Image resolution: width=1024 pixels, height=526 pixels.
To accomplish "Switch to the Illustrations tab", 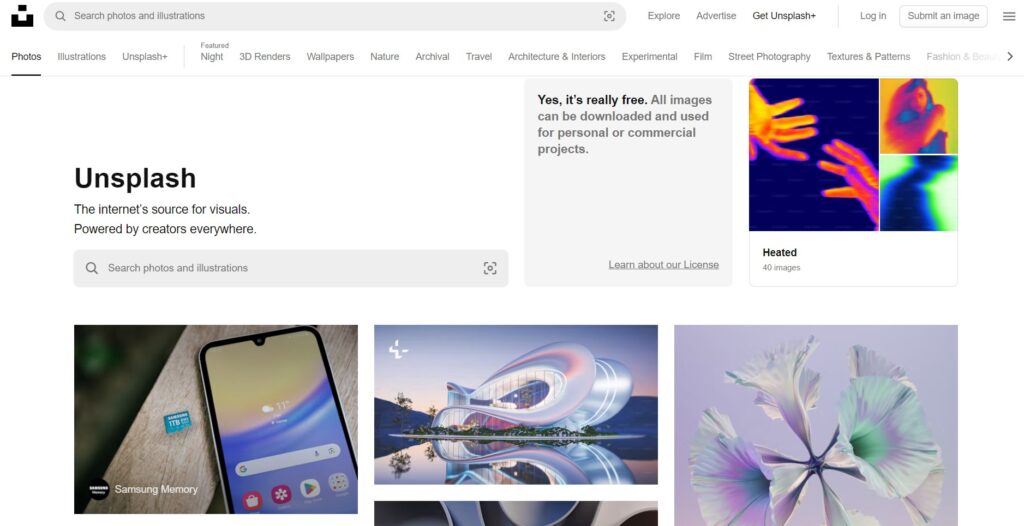I will pyautogui.click(x=82, y=57).
